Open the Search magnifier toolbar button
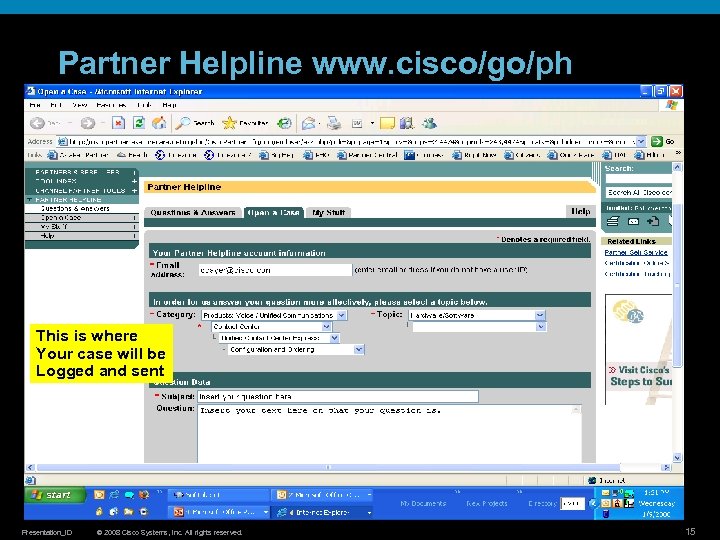Screen dimensions: 720x540 (x=195, y=123)
